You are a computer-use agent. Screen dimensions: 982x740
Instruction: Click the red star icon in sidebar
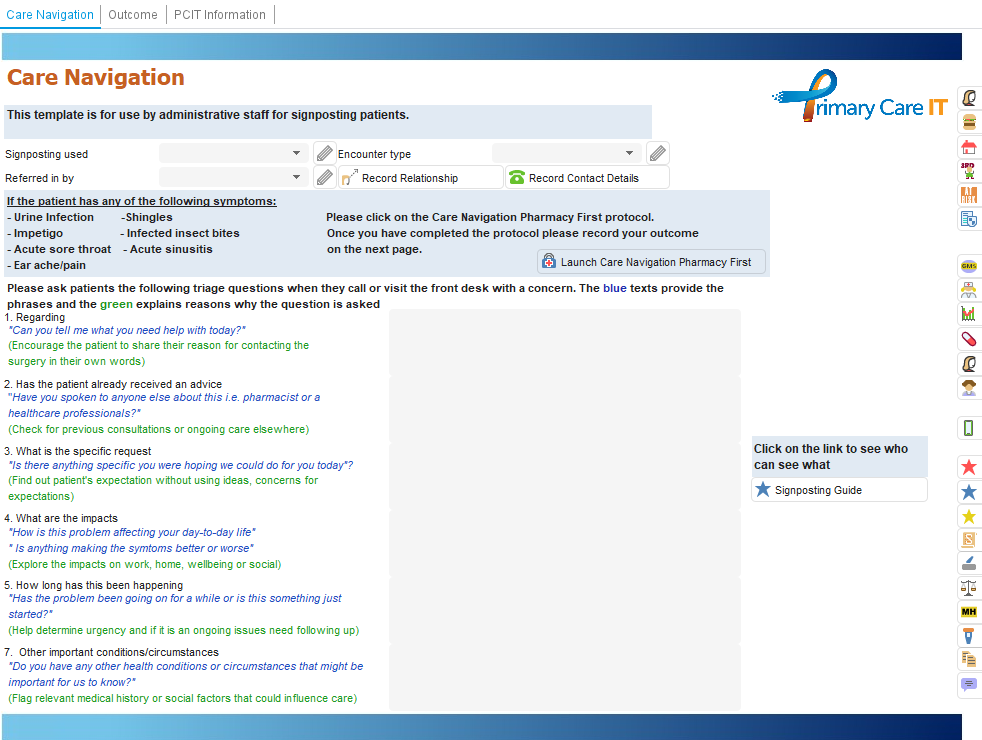pyautogui.click(x=968, y=467)
